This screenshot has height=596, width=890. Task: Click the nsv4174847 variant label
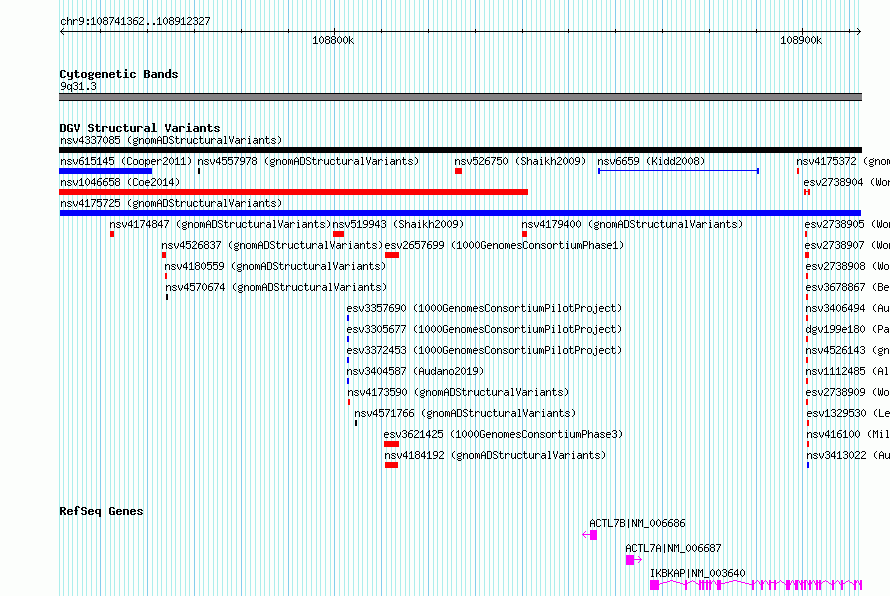click(x=220, y=224)
